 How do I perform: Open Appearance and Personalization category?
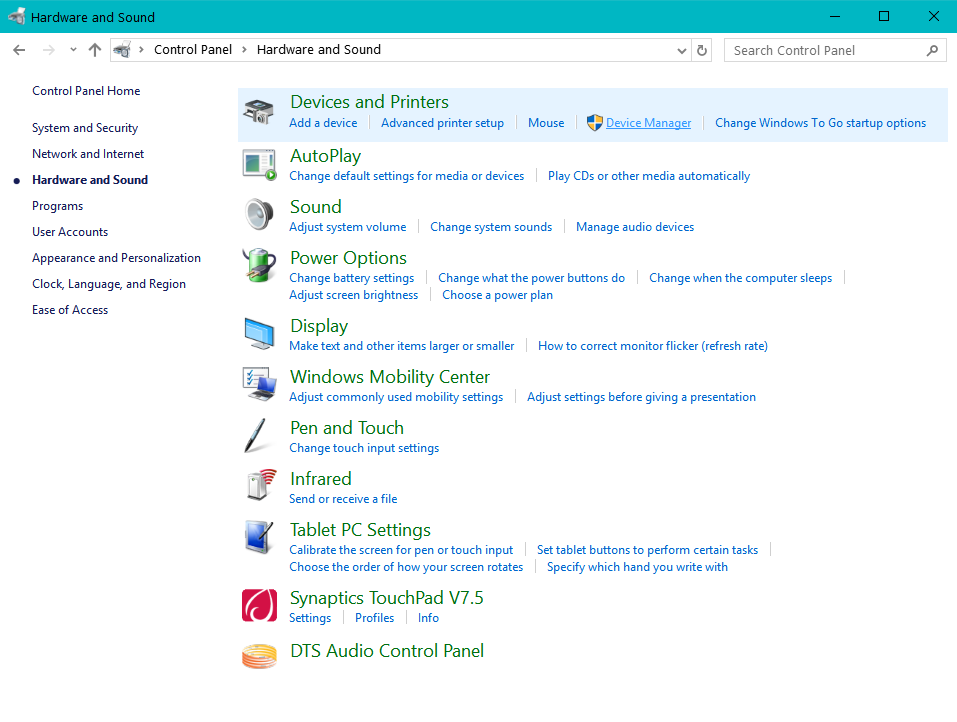(x=116, y=257)
